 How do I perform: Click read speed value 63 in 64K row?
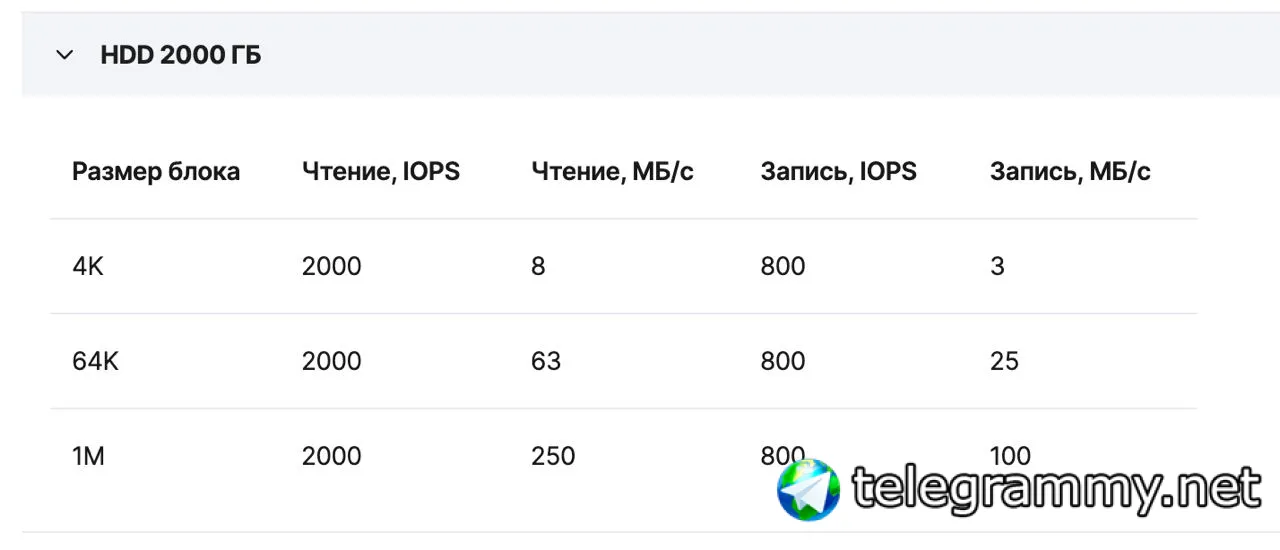(x=546, y=361)
